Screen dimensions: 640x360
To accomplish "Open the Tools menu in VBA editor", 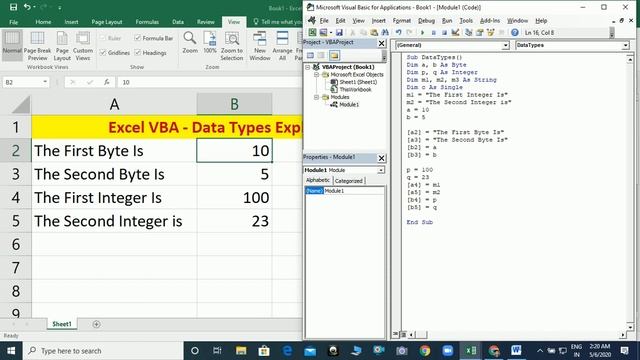I will tap(466, 20).
